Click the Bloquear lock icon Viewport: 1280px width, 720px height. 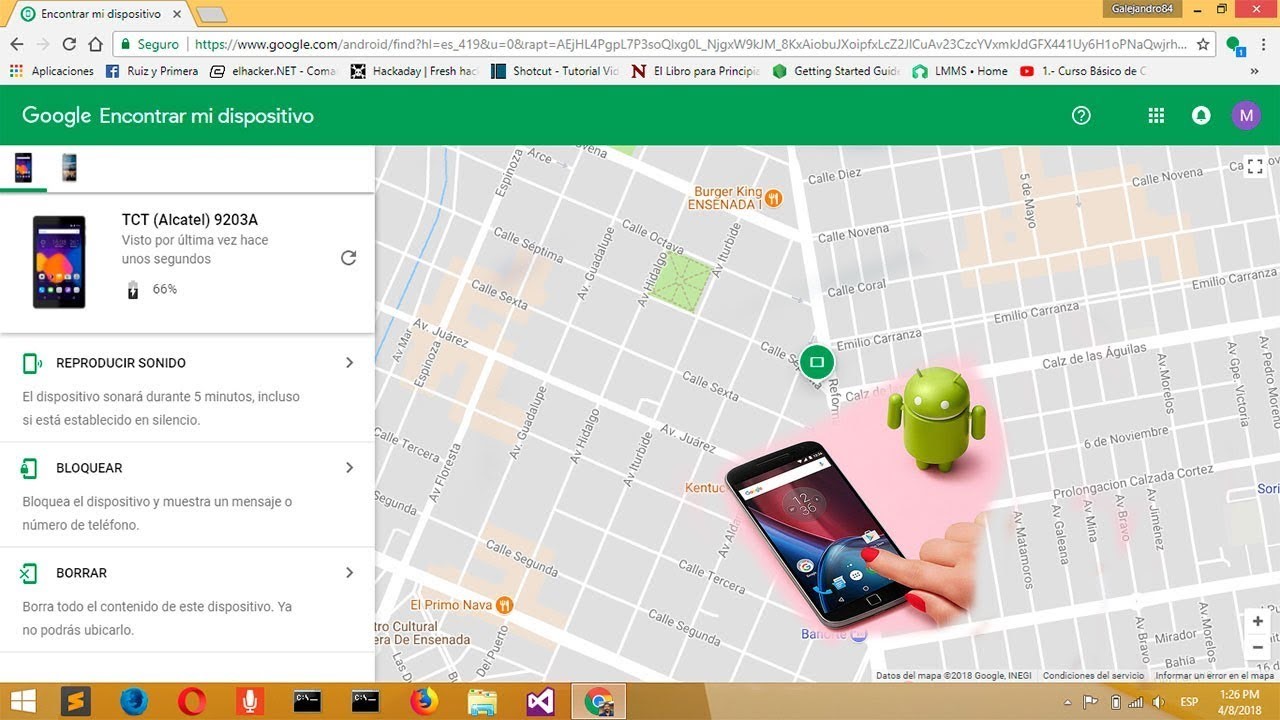click(x=30, y=467)
